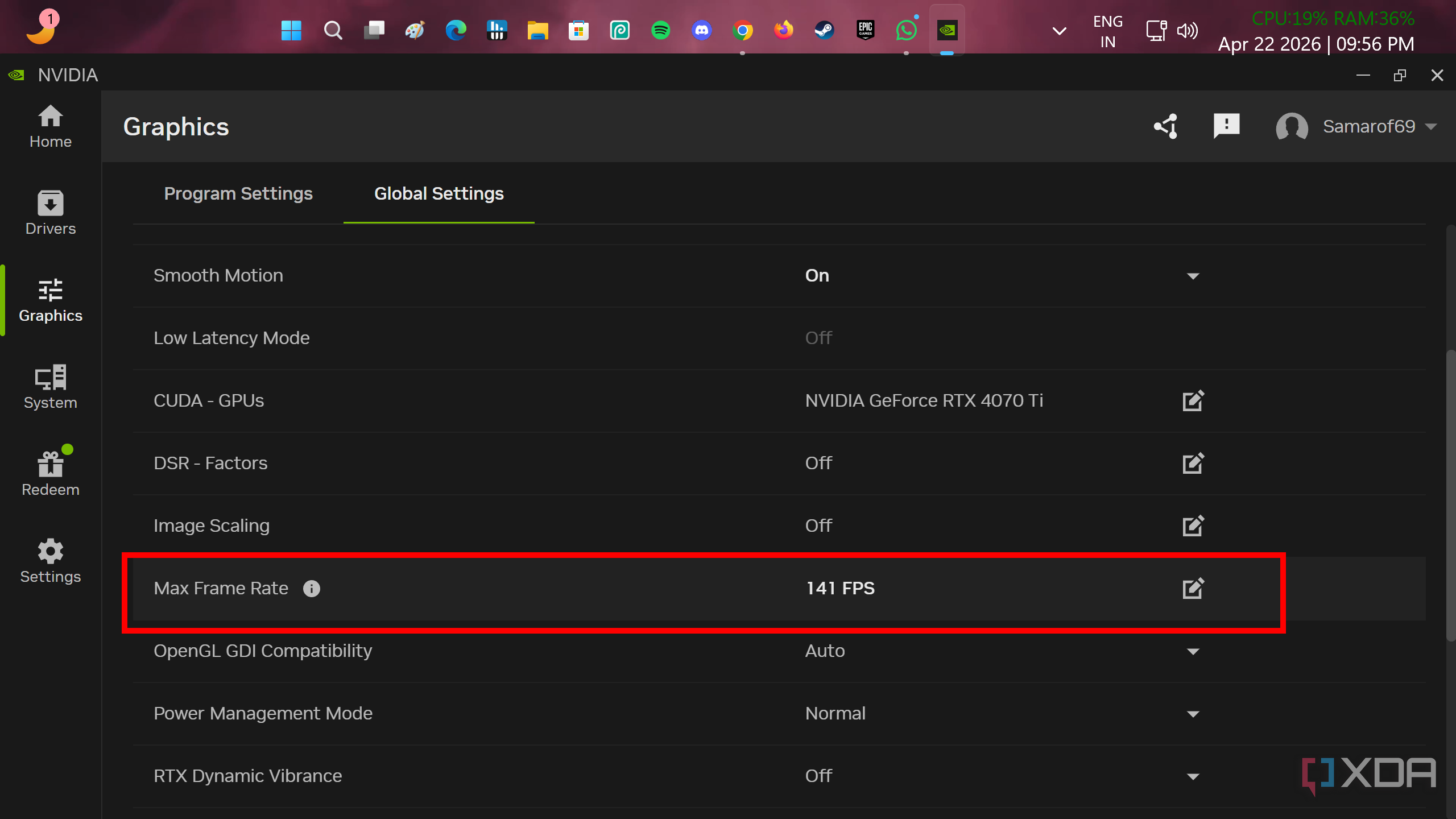The image size is (1456, 819).
Task: Click the Power Management Mode label
Action: point(263,714)
